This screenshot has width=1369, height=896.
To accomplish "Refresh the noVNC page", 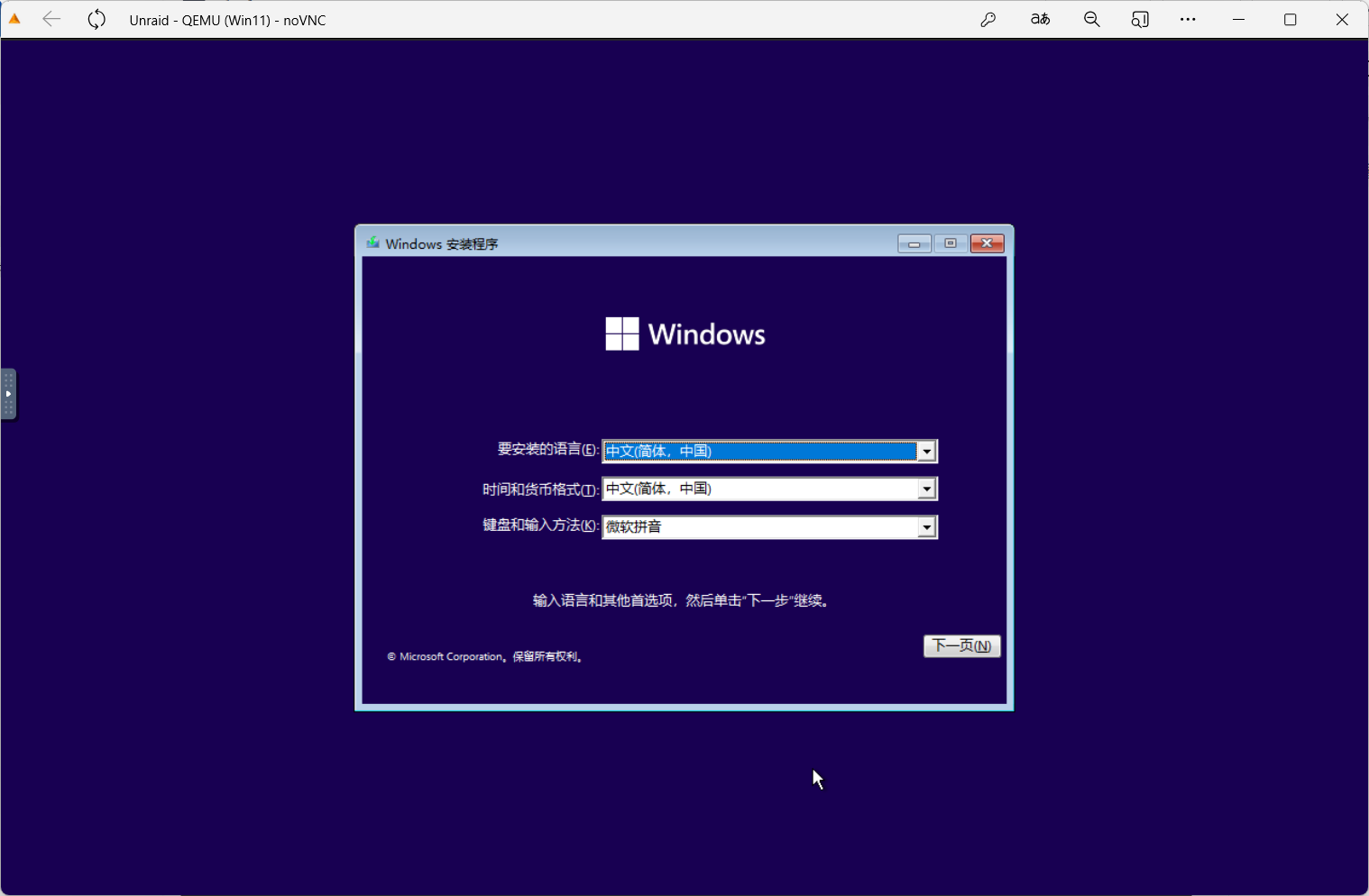I will (x=96, y=19).
